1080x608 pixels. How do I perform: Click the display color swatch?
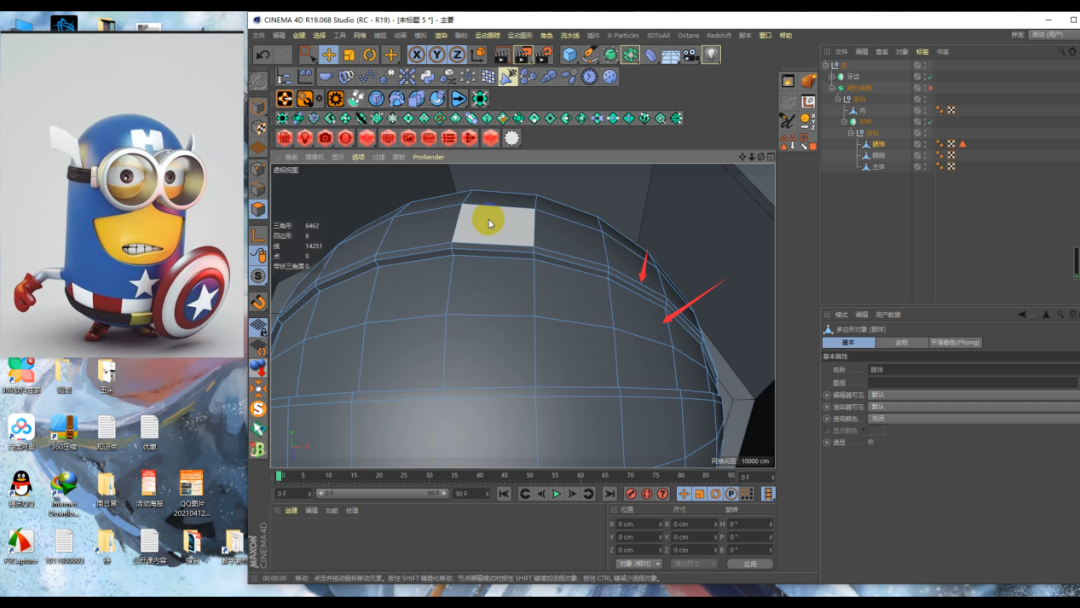pos(875,430)
